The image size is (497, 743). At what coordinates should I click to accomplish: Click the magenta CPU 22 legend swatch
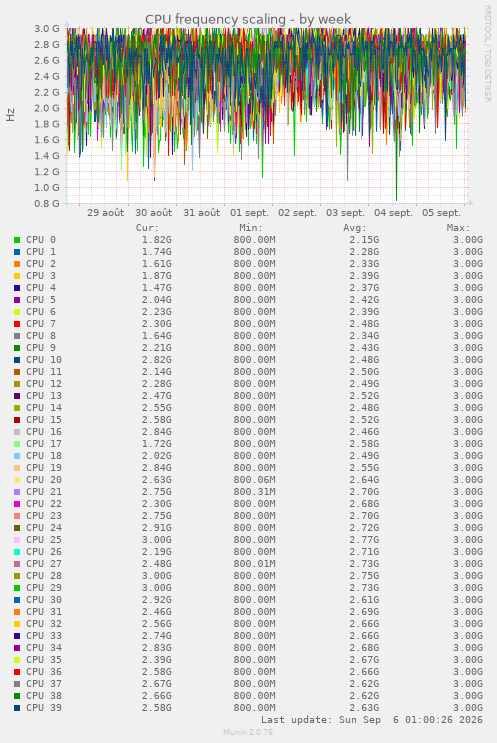[17, 504]
